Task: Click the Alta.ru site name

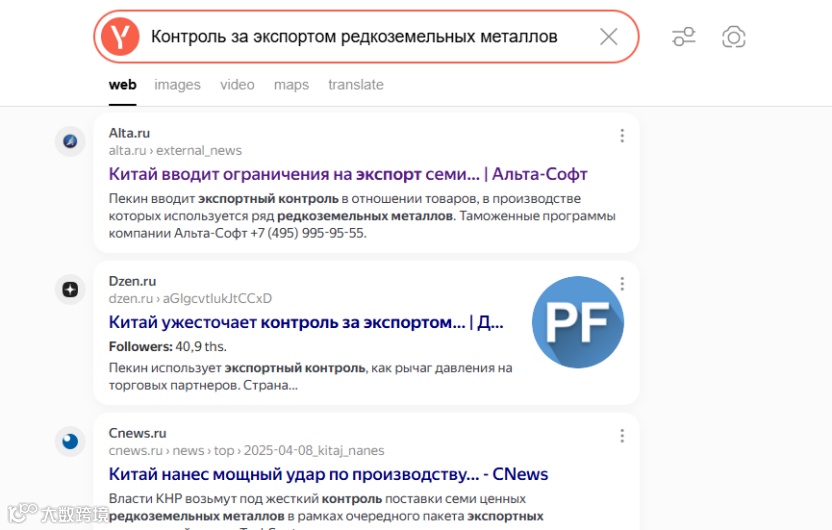Action: (x=129, y=133)
